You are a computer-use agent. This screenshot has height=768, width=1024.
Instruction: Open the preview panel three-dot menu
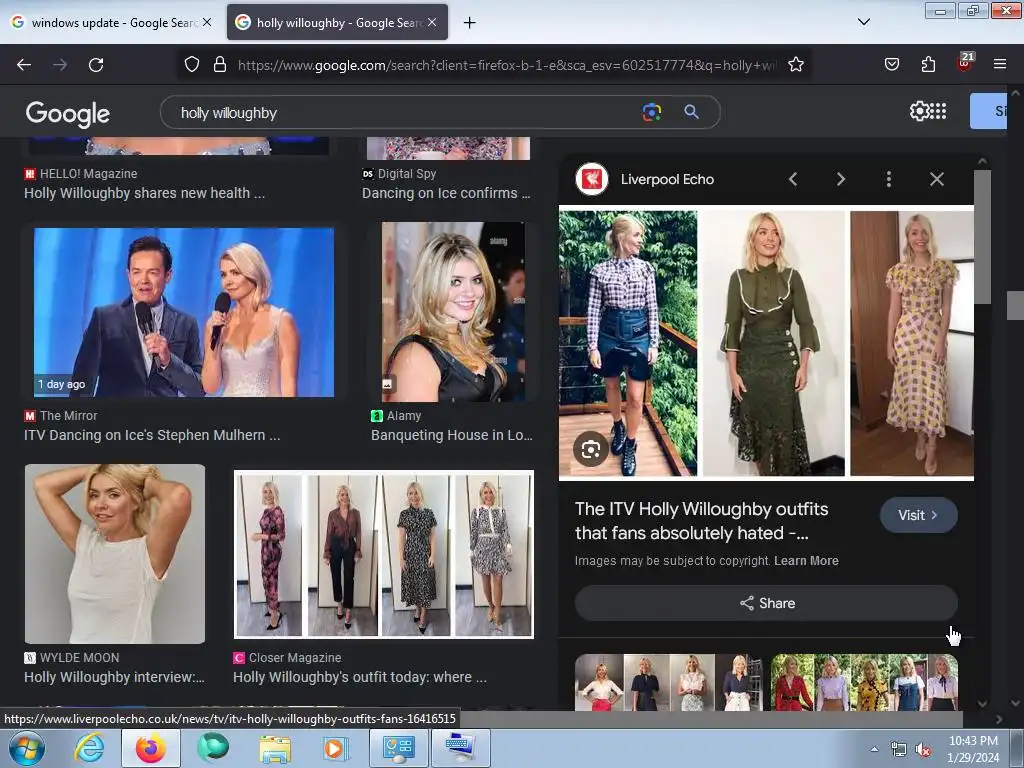(x=889, y=179)
